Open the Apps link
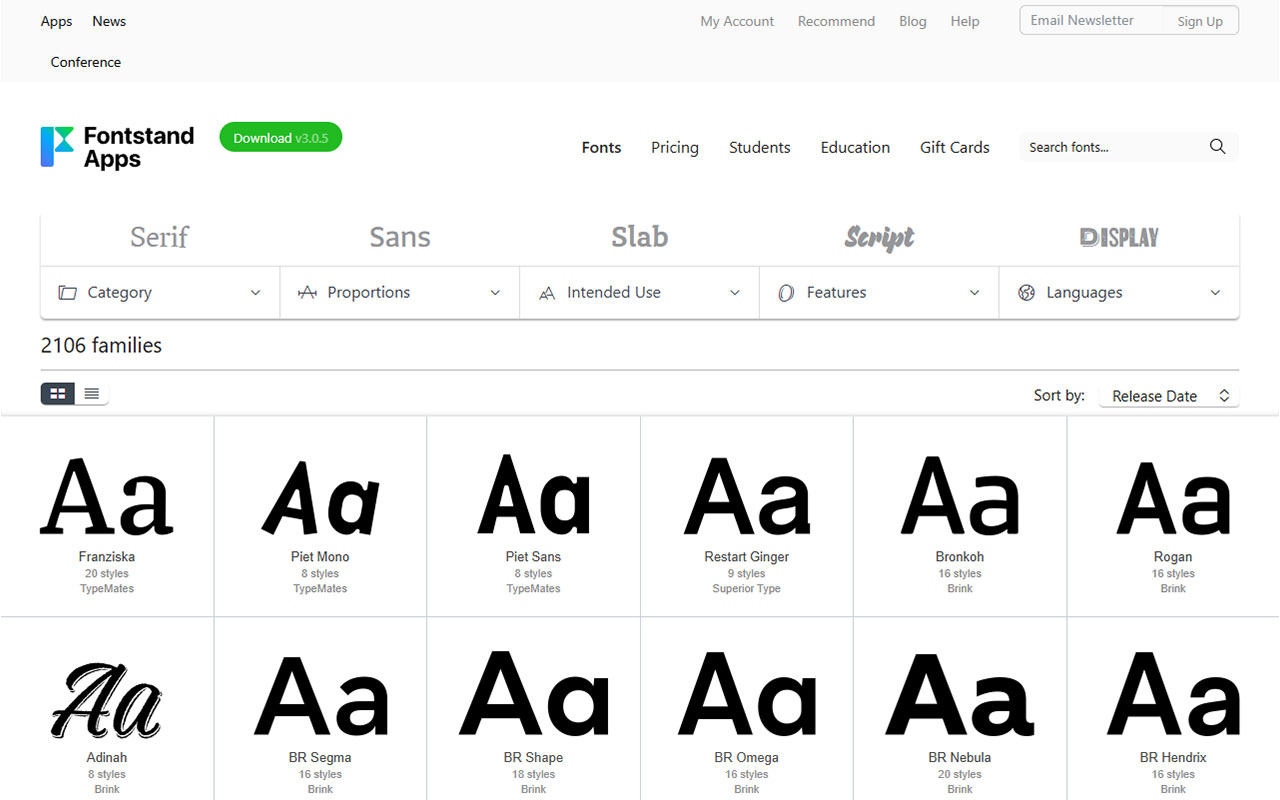This screenshot has width=1280, height=800. tap(56, 21)
